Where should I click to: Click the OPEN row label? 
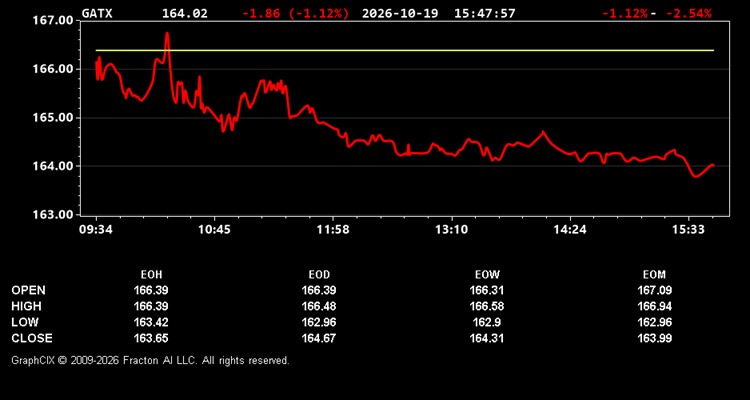coord(29,290)
